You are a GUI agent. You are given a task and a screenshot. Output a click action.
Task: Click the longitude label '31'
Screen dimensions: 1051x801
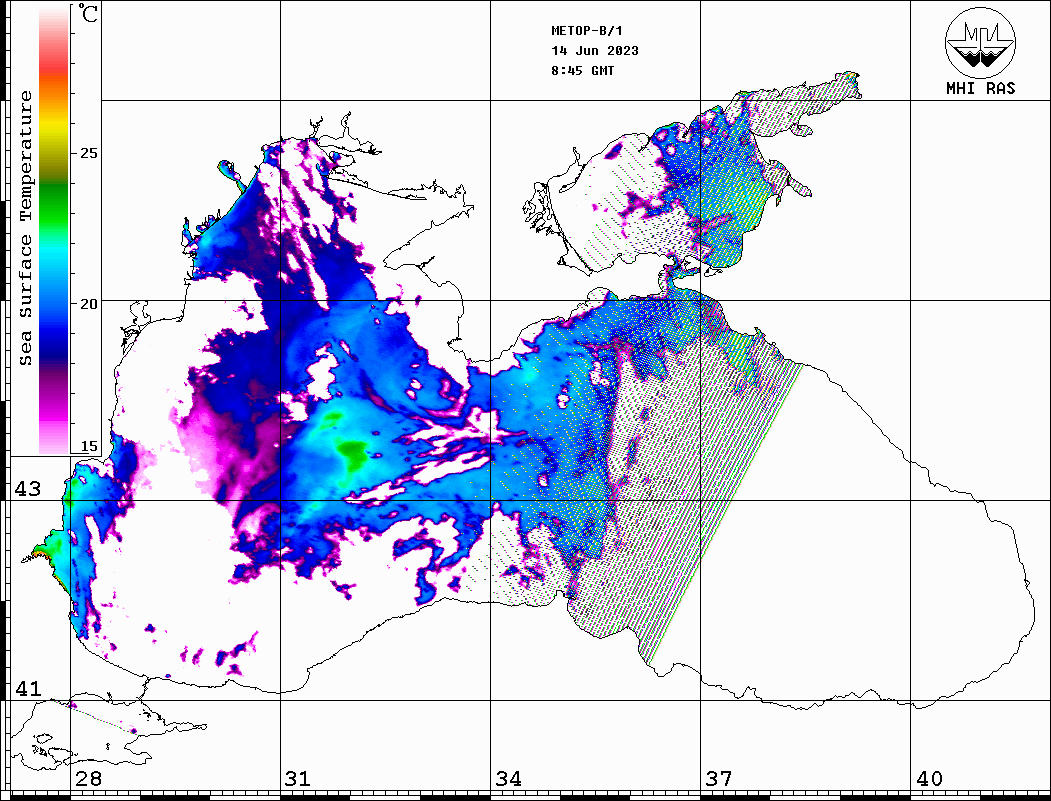click(298, 779)
